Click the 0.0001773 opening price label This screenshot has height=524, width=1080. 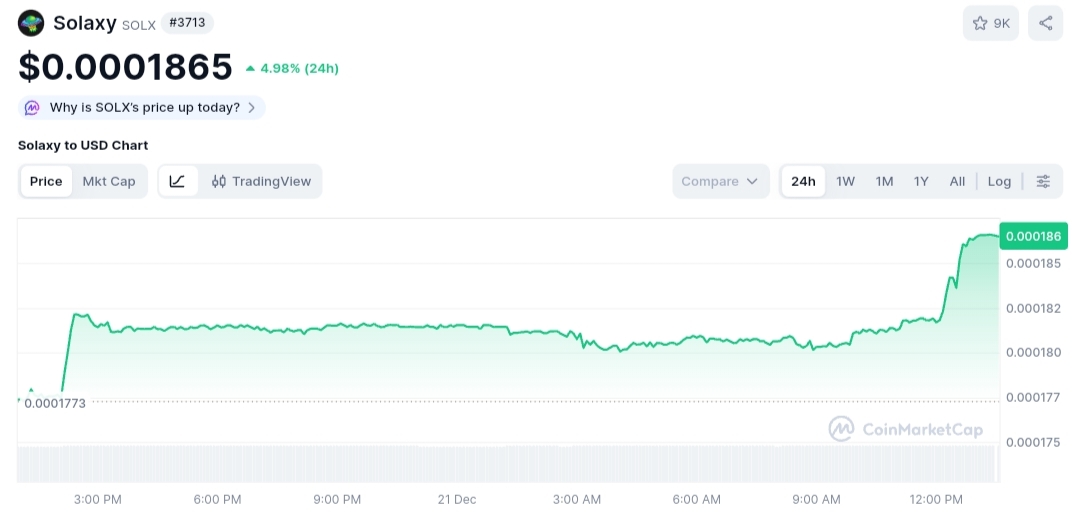(x=55, y=403)
